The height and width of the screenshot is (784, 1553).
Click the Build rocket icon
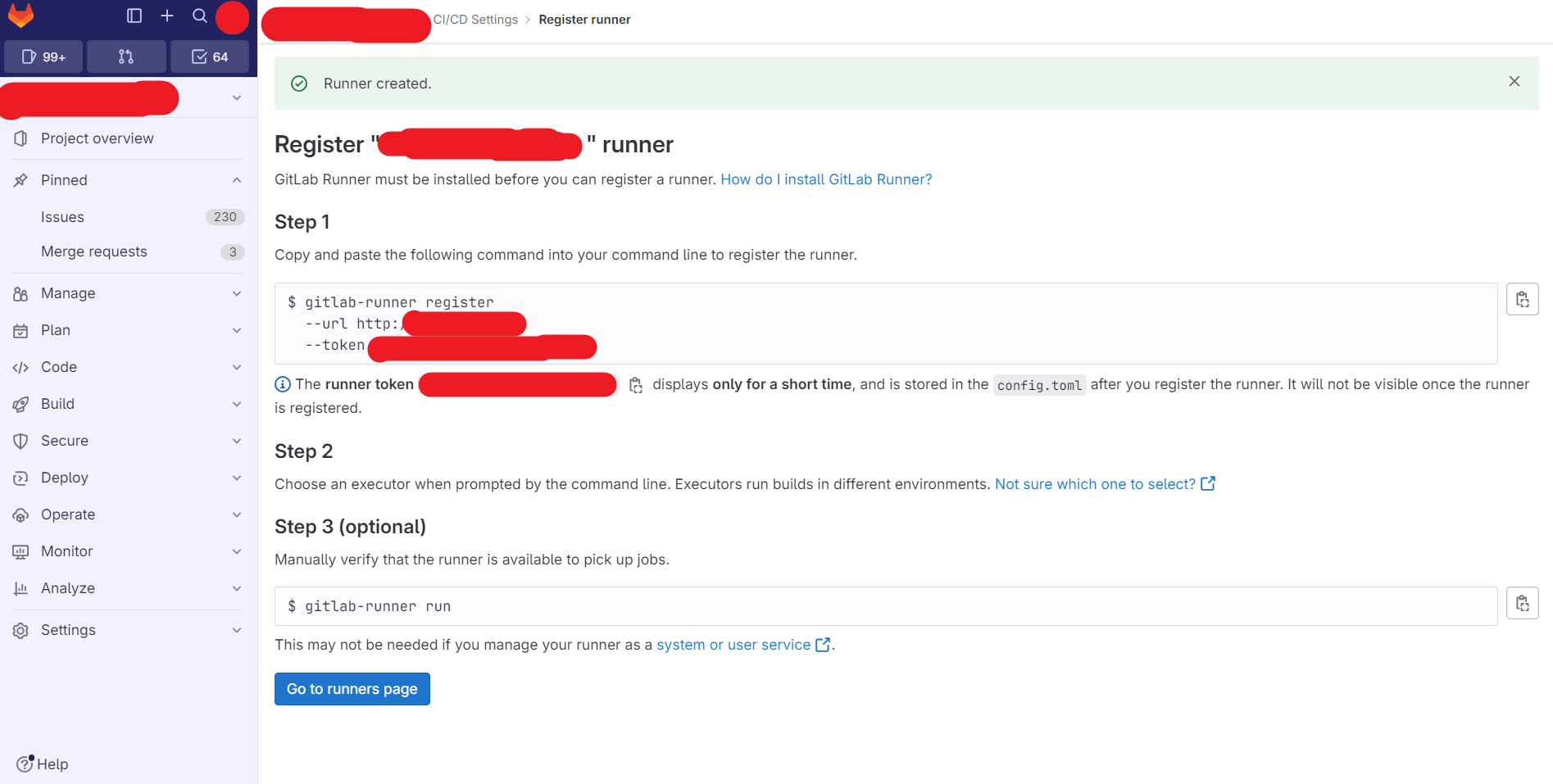20,404
